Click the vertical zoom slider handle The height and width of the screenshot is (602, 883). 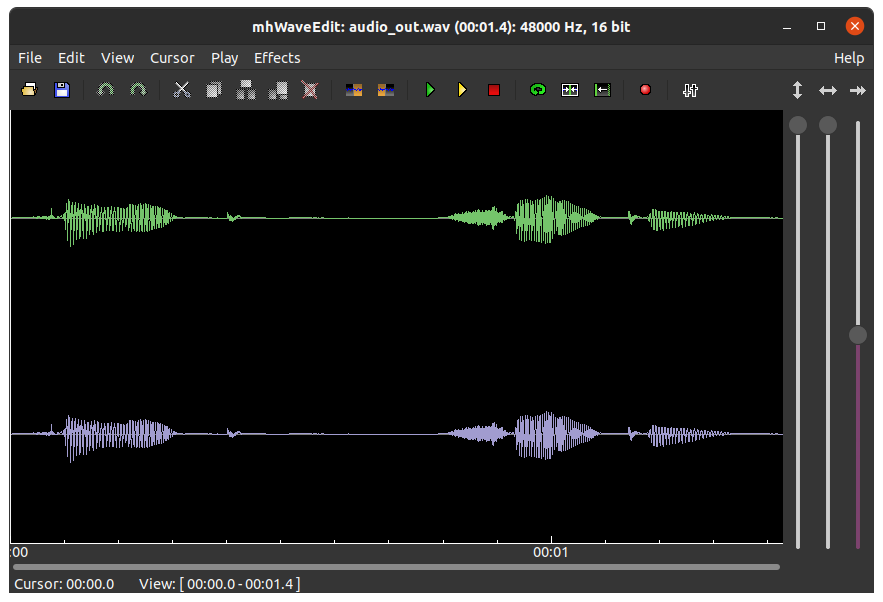coord(797,125)
